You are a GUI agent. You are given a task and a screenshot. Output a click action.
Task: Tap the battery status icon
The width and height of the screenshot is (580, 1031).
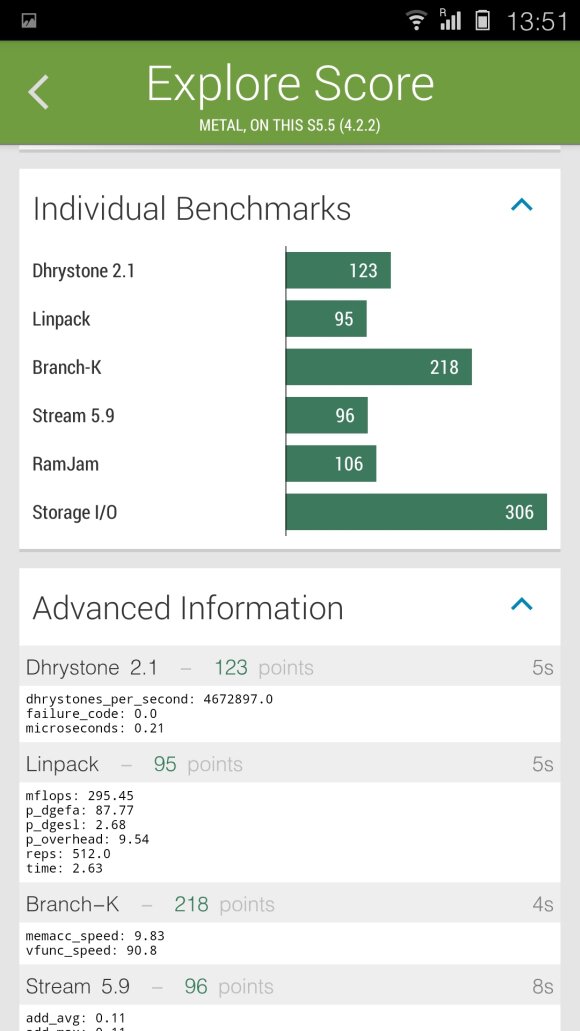(483, 20)
